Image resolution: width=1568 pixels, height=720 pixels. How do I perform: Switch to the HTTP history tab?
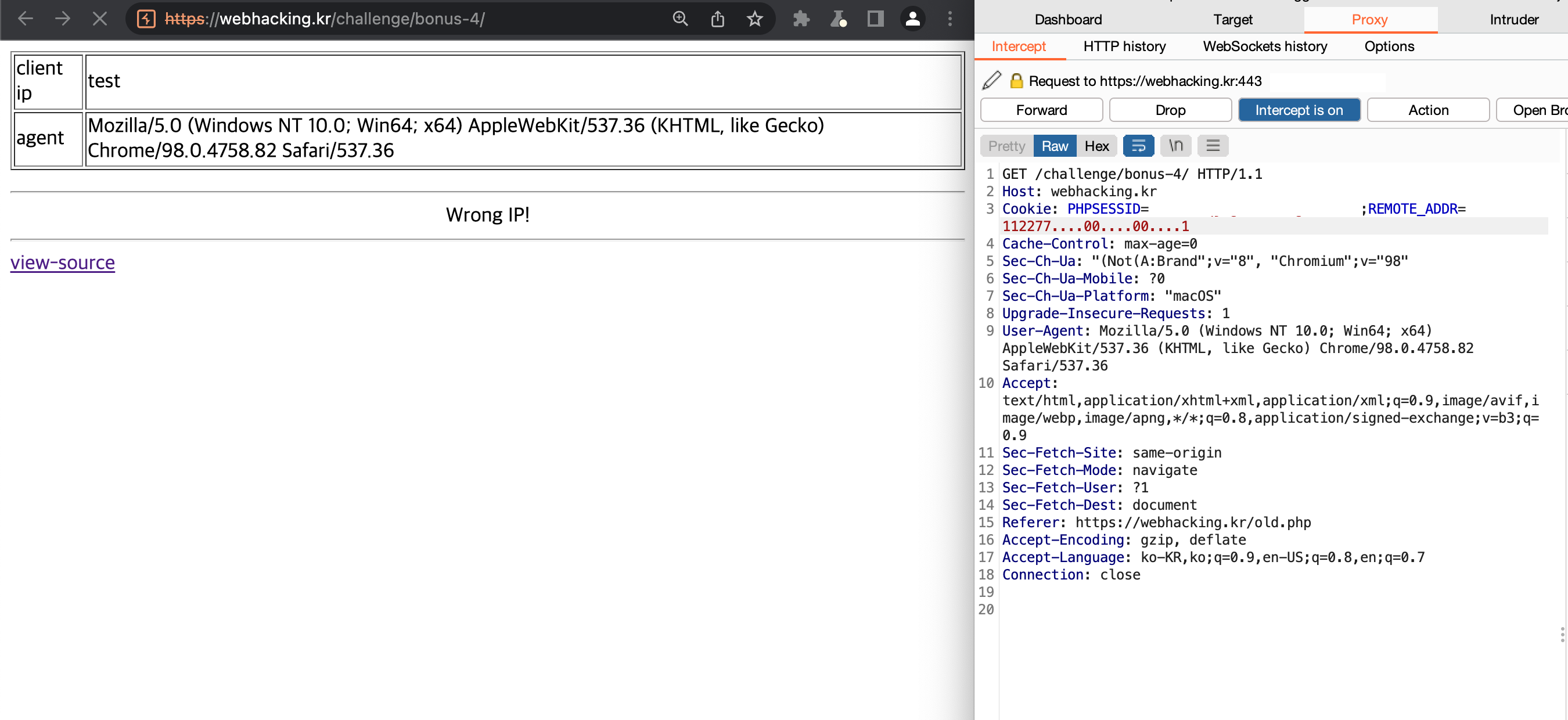(1124, 47)
